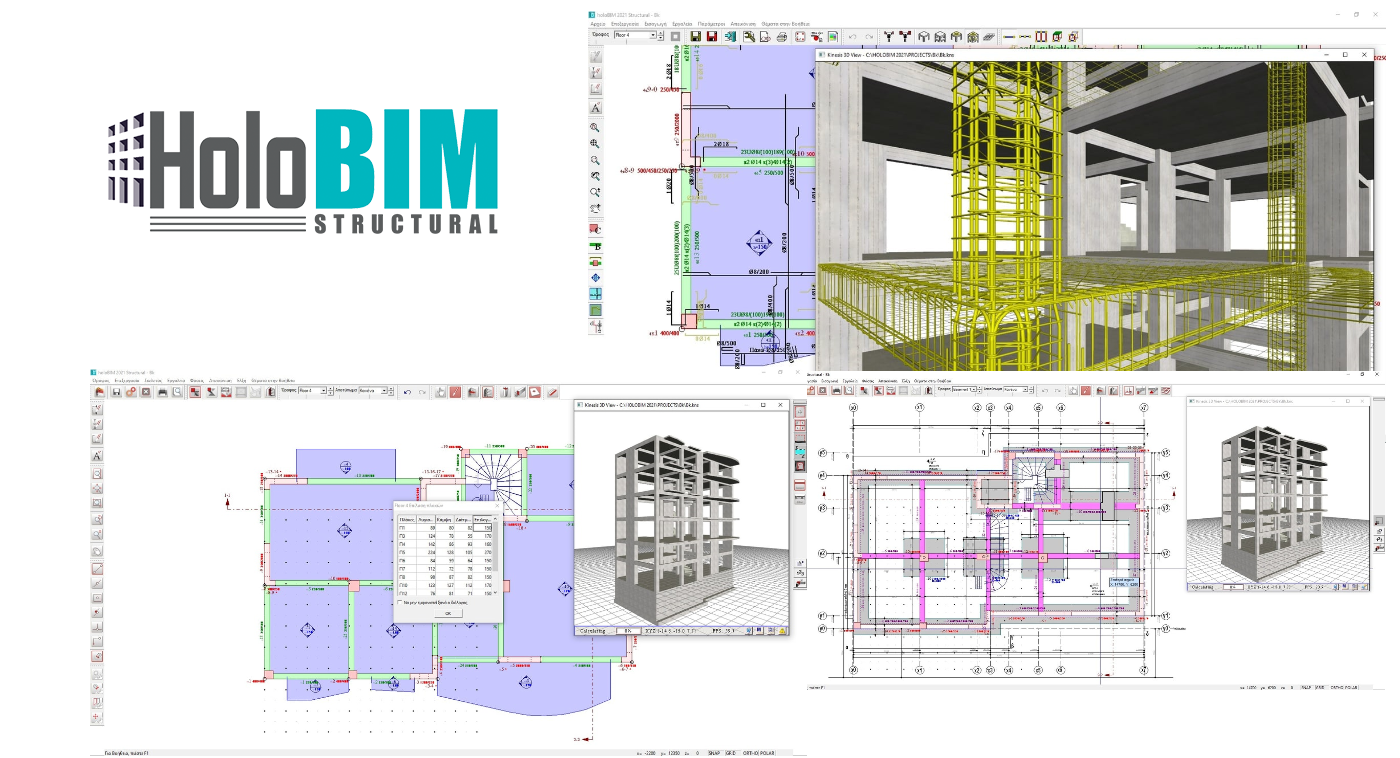Open the Αρχείο menu in top window

click(x=598, y=23)
